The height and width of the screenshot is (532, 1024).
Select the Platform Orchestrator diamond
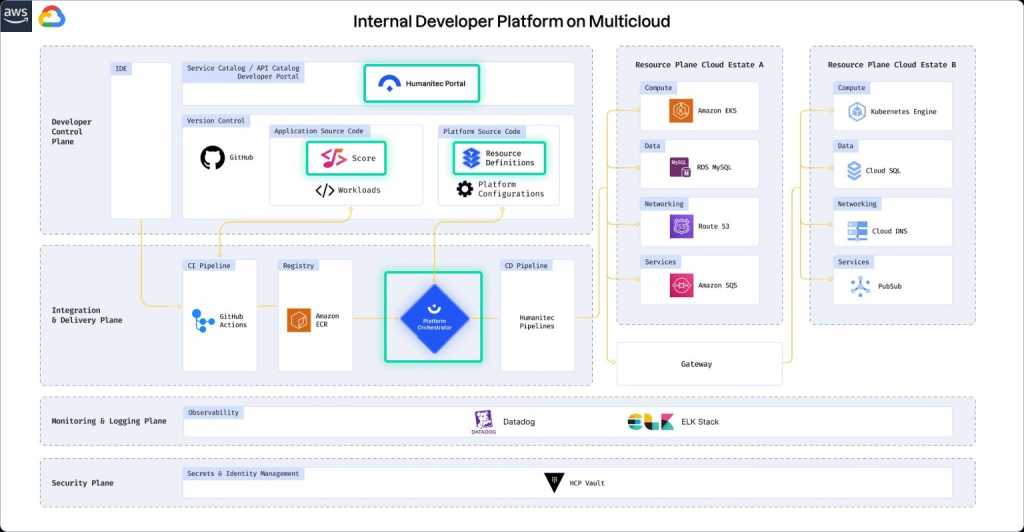[x=434, y=318]
